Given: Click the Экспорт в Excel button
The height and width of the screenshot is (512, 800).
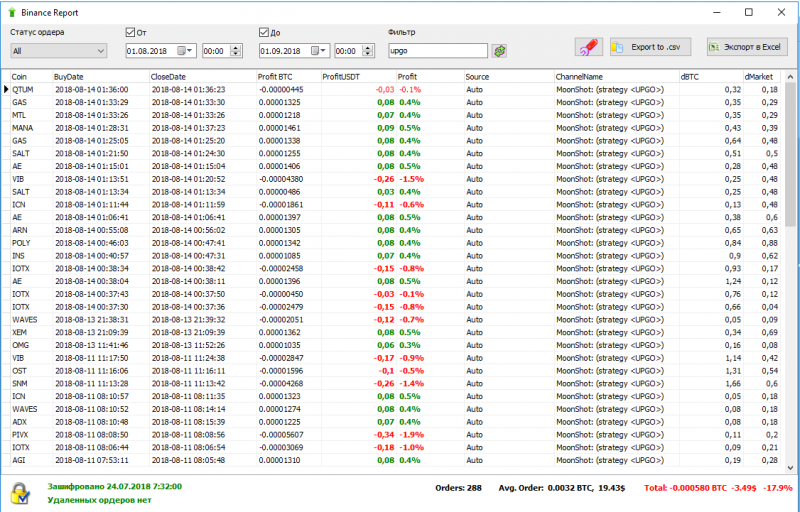Looking at the screenshot, I should pyautogui.click(x=746, y=47).
